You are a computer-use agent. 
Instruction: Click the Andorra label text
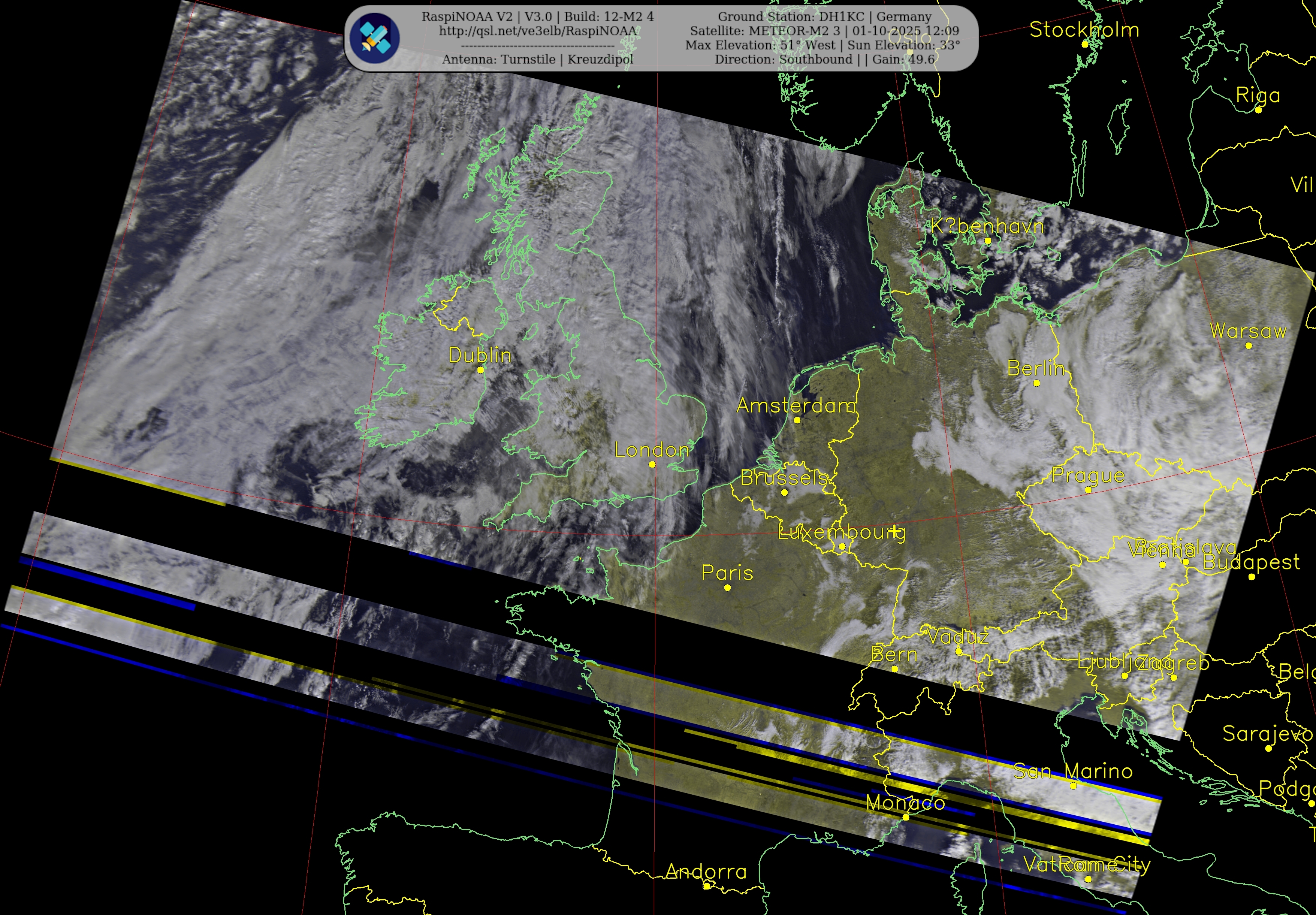(x=706, y=872)
